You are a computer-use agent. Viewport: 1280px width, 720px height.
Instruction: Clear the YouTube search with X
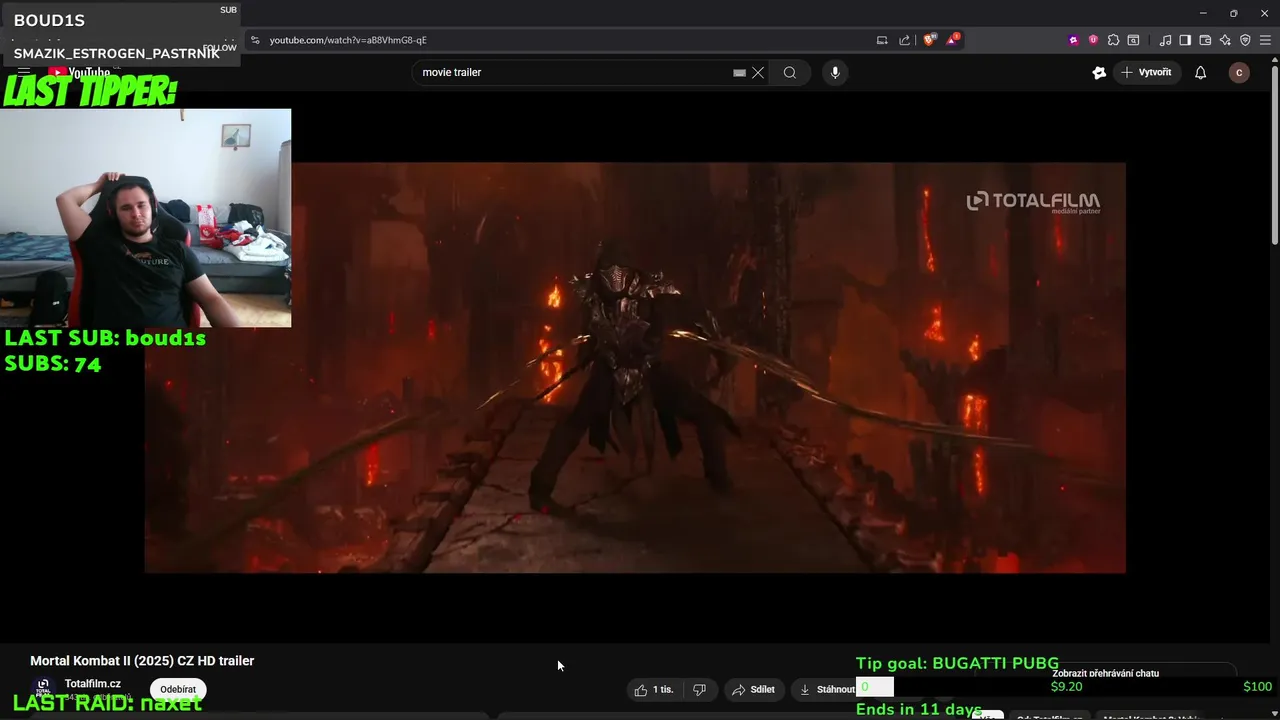click(x=758, y=72)
